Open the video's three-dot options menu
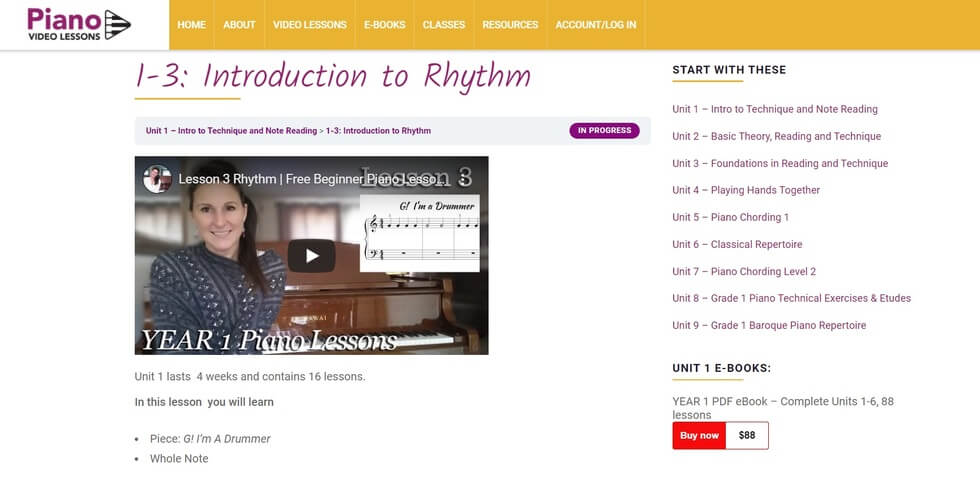The width and height of the screenshot is (980, 480). pos(463,179)
